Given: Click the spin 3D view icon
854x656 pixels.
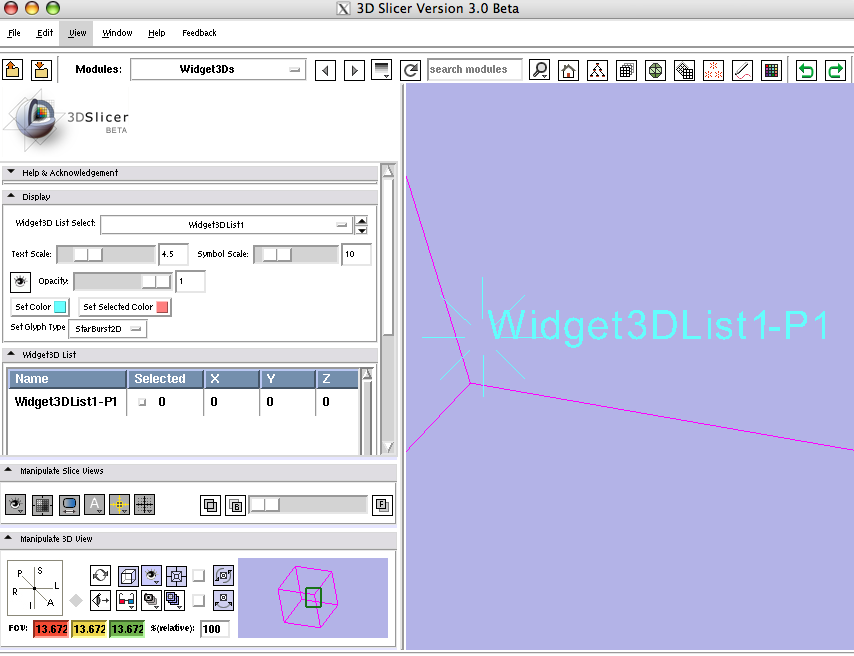Looking at the screenshot, I should (100, 575).
